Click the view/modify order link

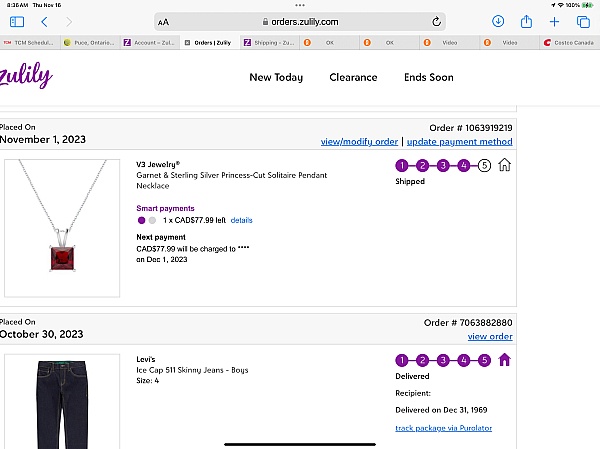(359, 142)
